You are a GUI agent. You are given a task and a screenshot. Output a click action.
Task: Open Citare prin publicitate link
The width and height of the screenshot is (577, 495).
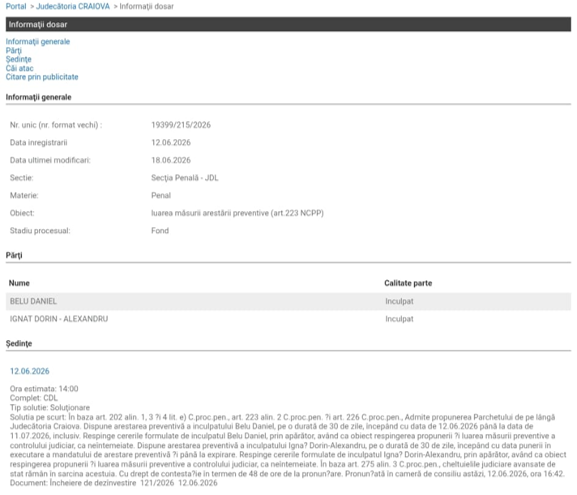tap(42, 77)
